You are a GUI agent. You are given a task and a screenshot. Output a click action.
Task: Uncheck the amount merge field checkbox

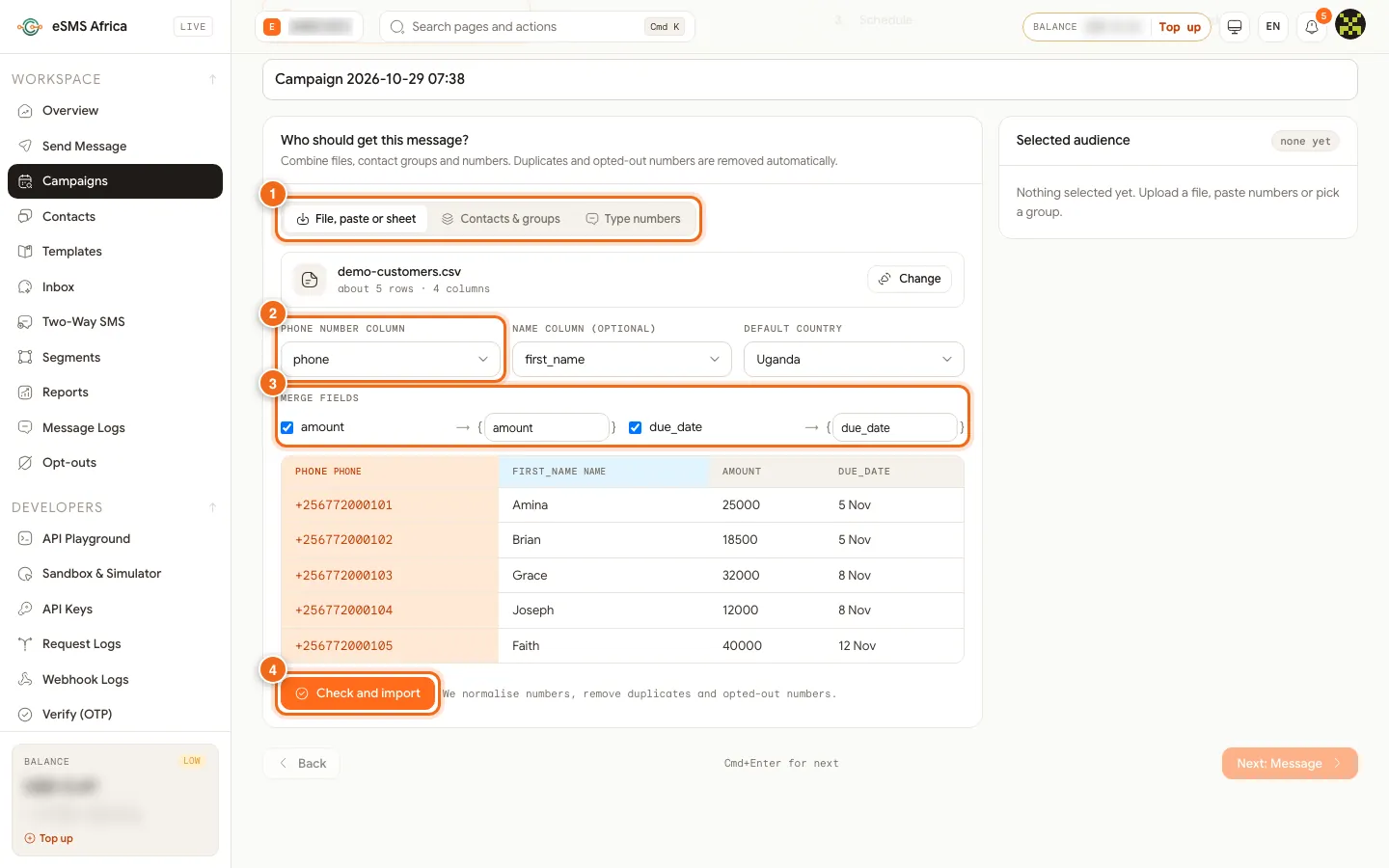click(287, 427)
